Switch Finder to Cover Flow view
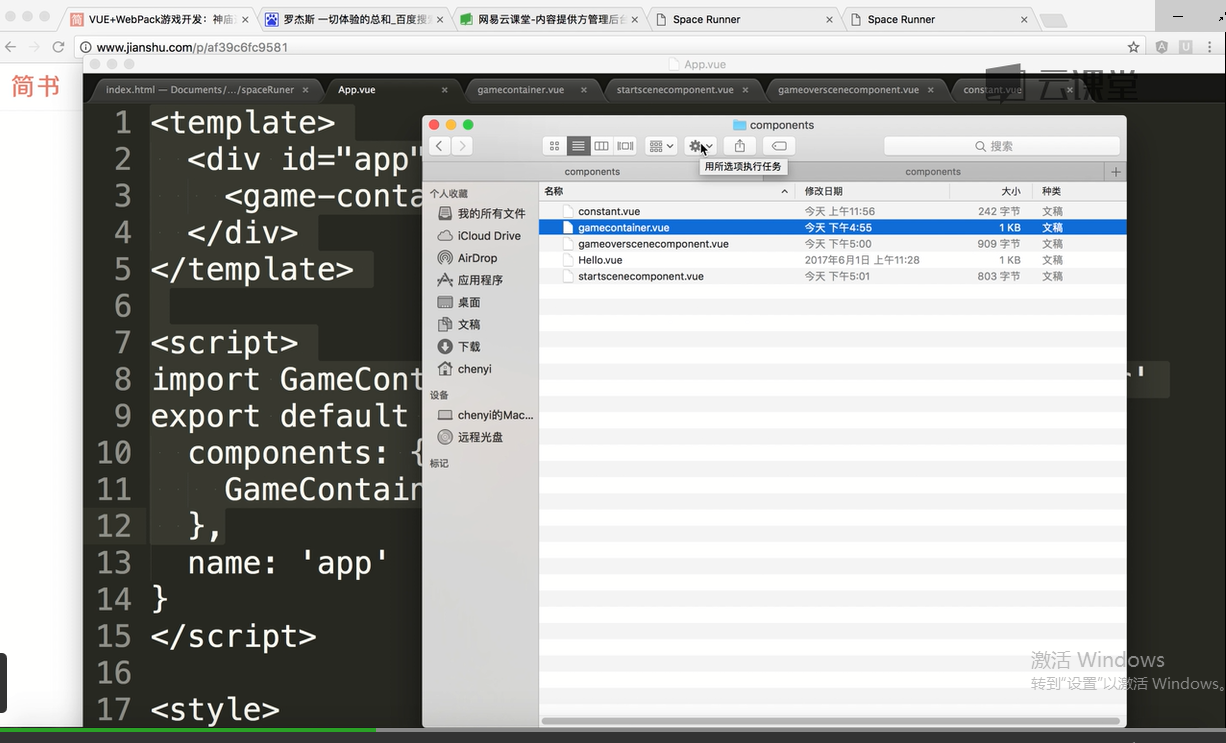Screen dimensions: 1226x743 click(x=625, y=146)
